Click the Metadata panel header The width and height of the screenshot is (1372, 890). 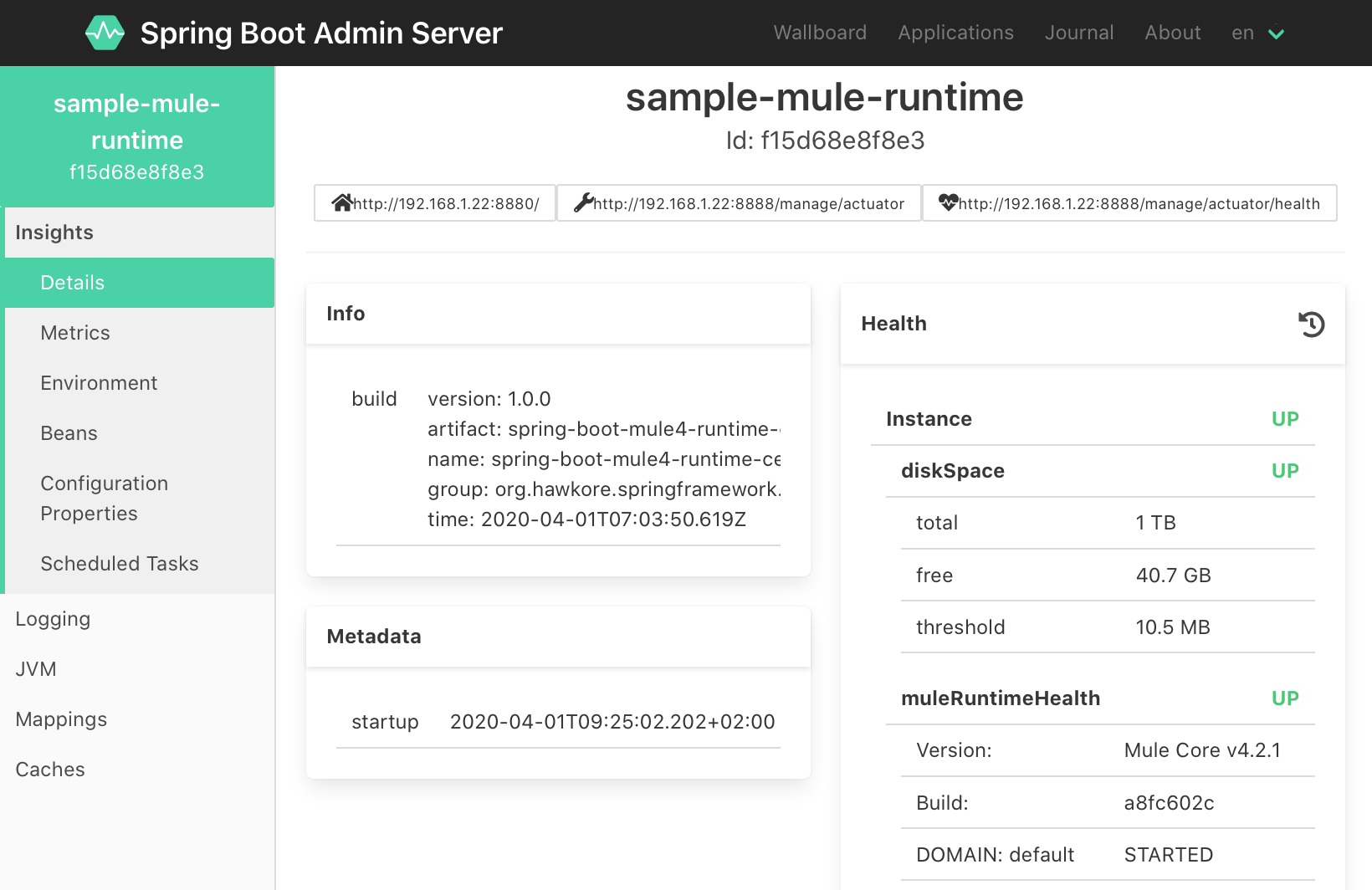pyautogui.click(x=558, y=637)
